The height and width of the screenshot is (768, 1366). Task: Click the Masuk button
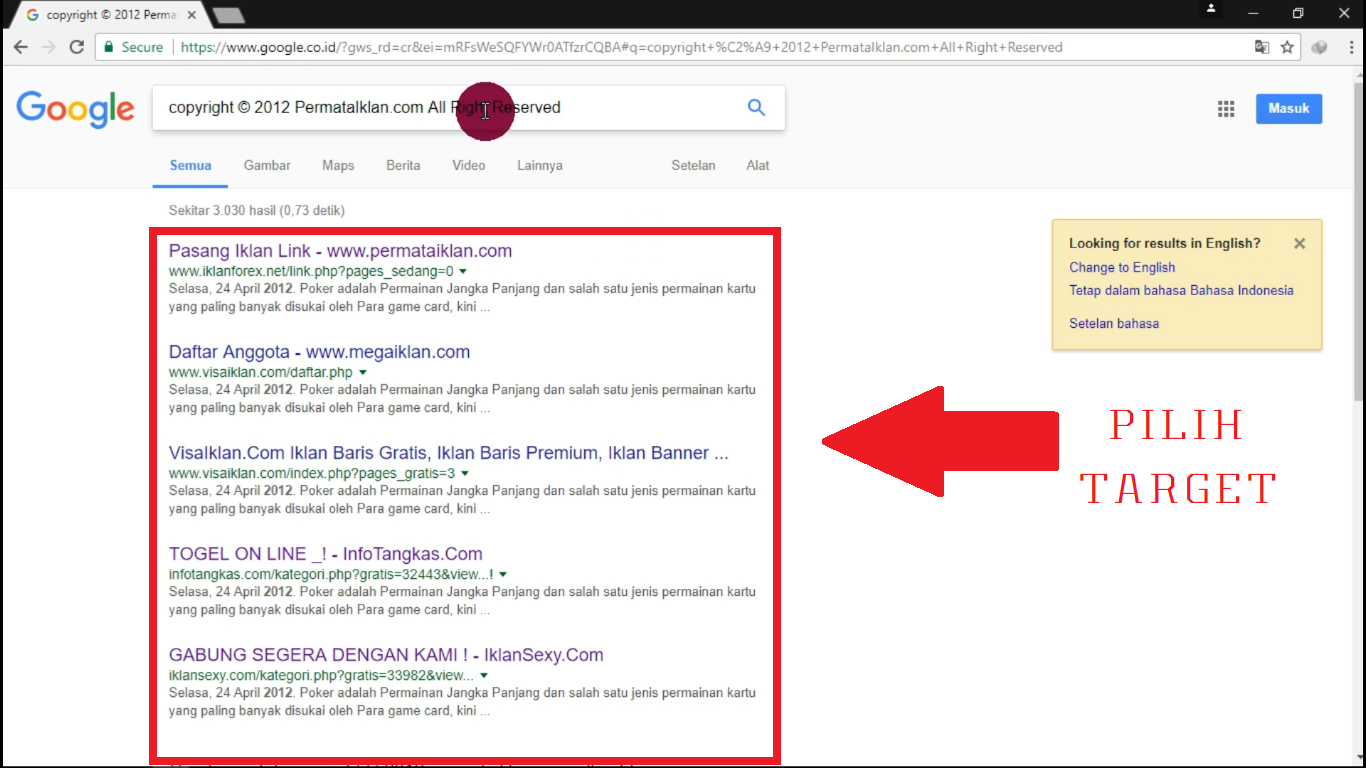pyautogui.click(x=1288, y=108)
